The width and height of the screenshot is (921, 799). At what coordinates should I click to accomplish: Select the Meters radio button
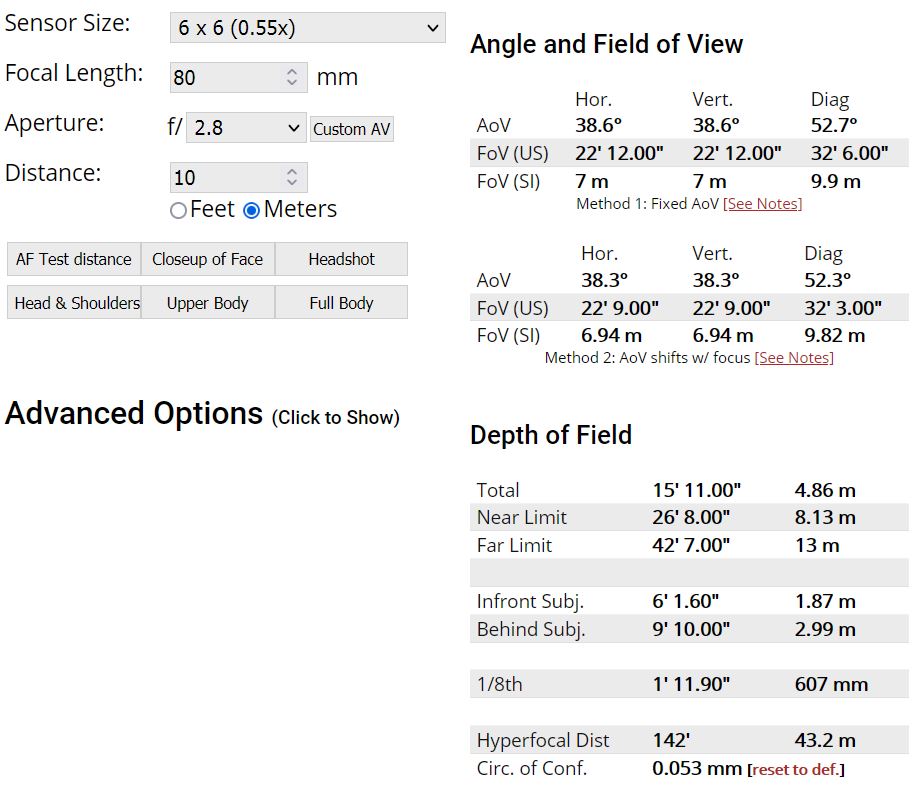click(x=252, y=211)
